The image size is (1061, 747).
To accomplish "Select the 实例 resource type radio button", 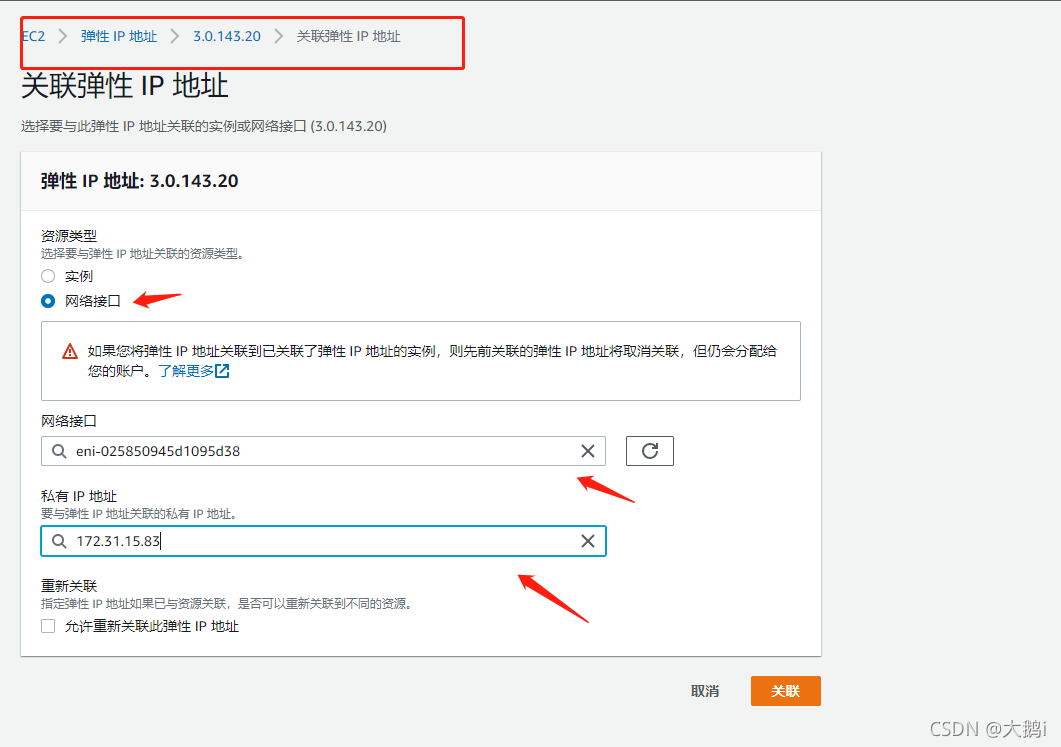I will (x=48, y=276).
